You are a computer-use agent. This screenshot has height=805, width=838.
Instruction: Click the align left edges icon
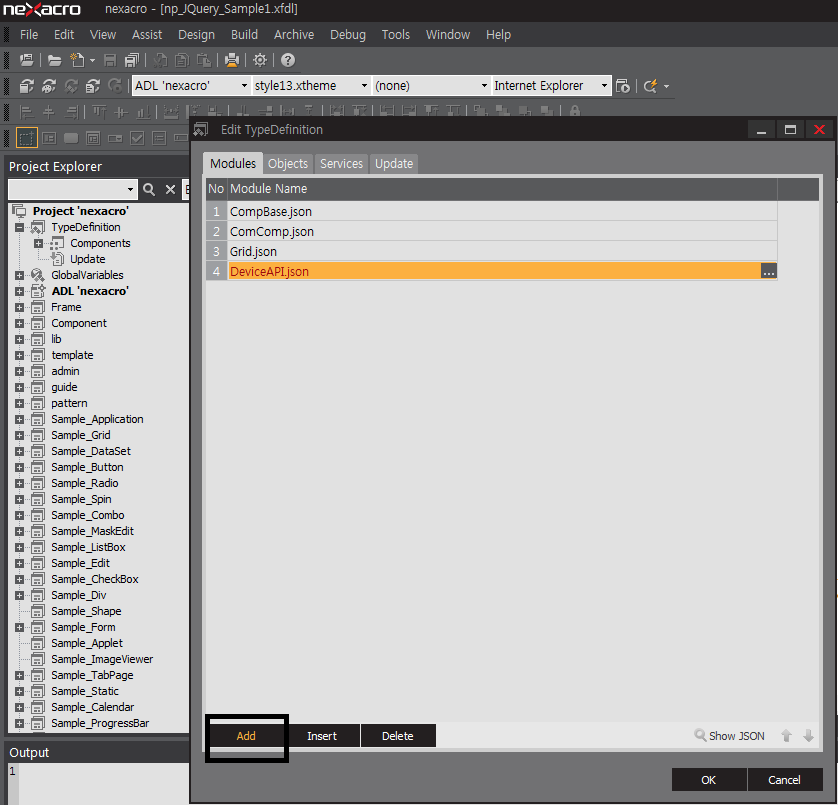(26, 112)
